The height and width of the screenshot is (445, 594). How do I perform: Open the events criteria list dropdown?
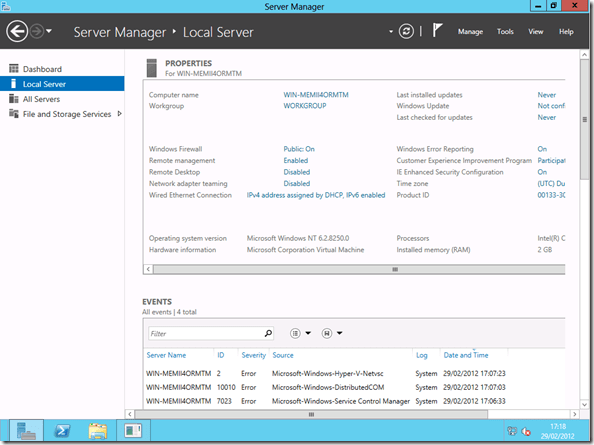[300, 333]
